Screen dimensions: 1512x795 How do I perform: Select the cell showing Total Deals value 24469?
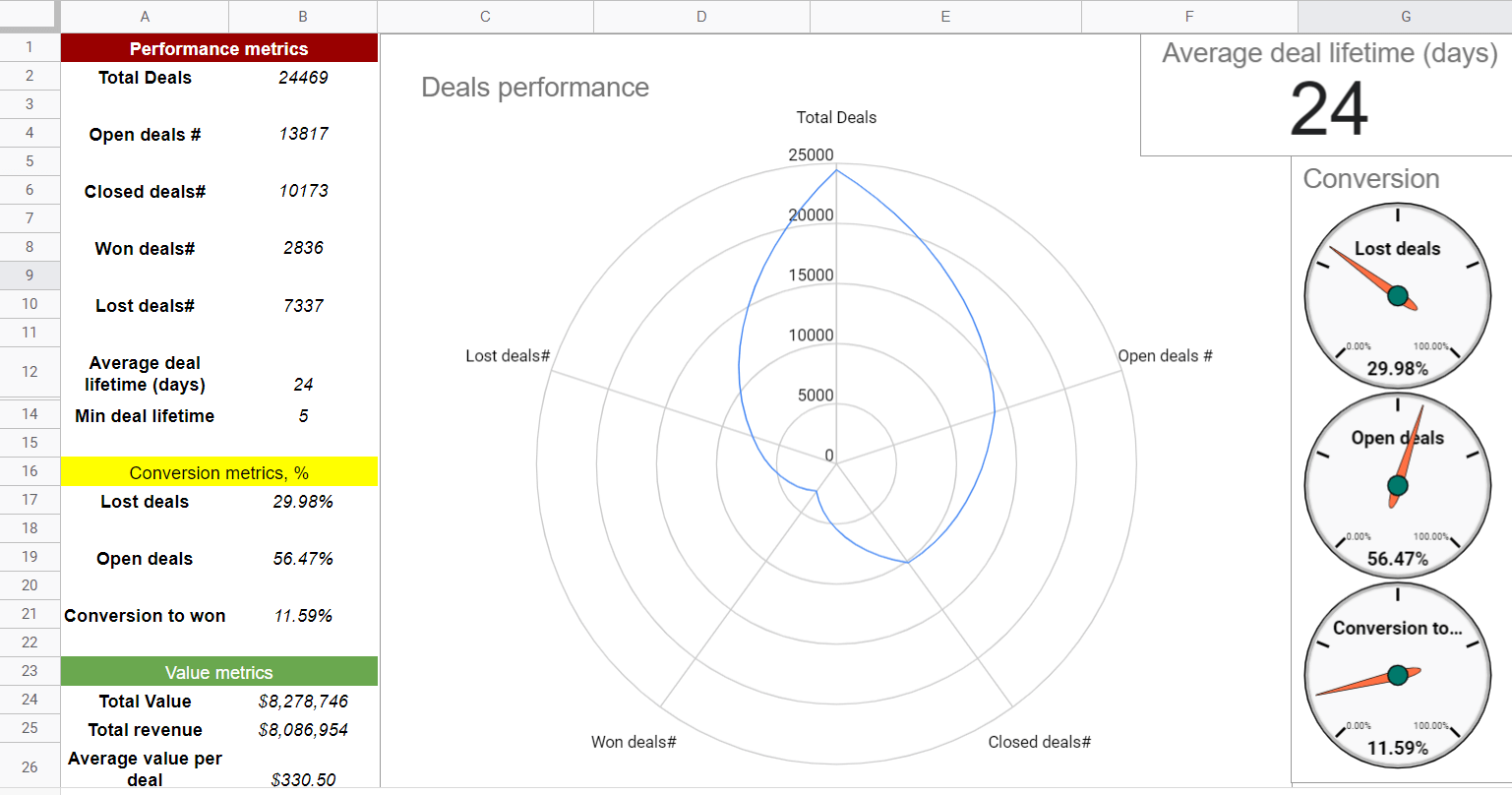(x=303, y=77)
